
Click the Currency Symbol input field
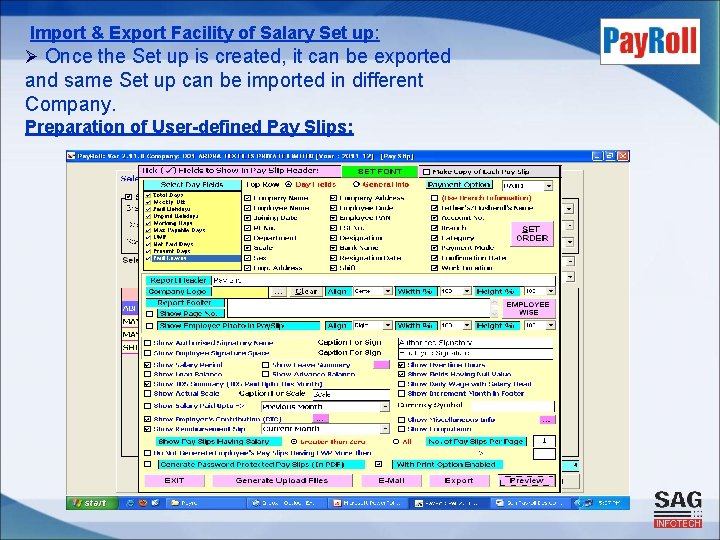click(x=512, y=406)
